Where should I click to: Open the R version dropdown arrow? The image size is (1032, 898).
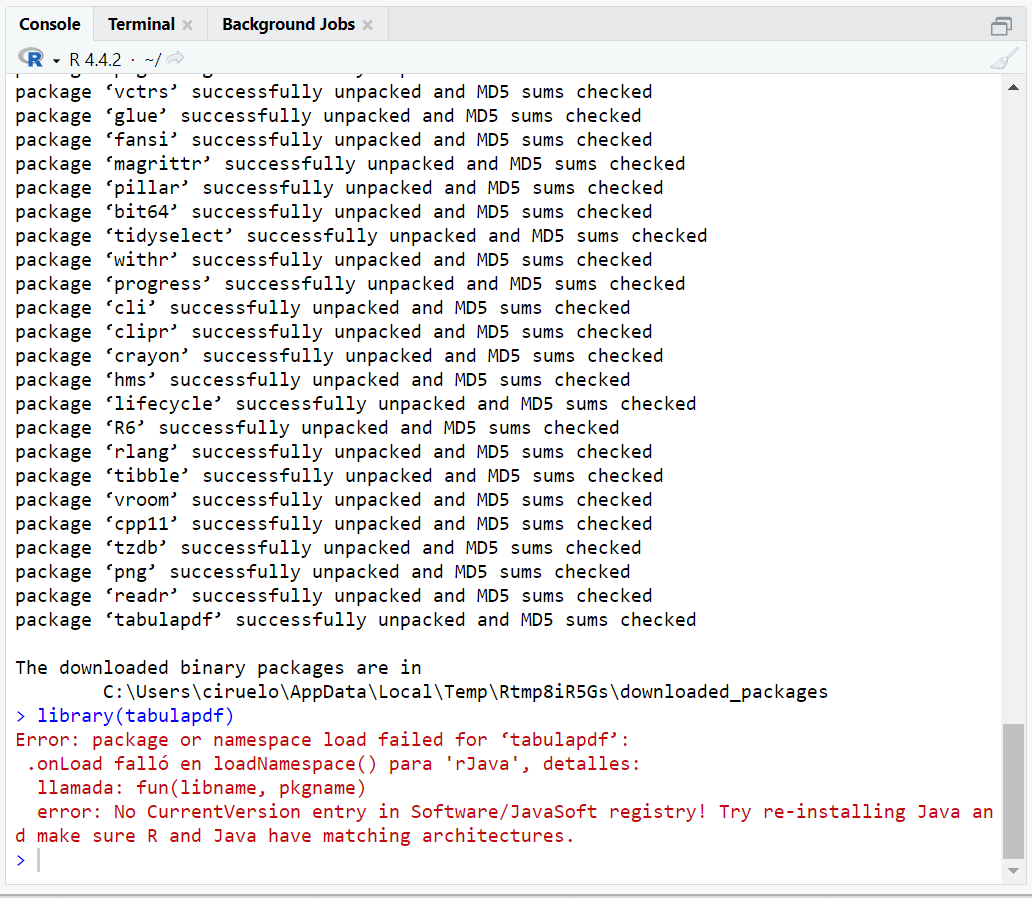[x=57, y=60]
